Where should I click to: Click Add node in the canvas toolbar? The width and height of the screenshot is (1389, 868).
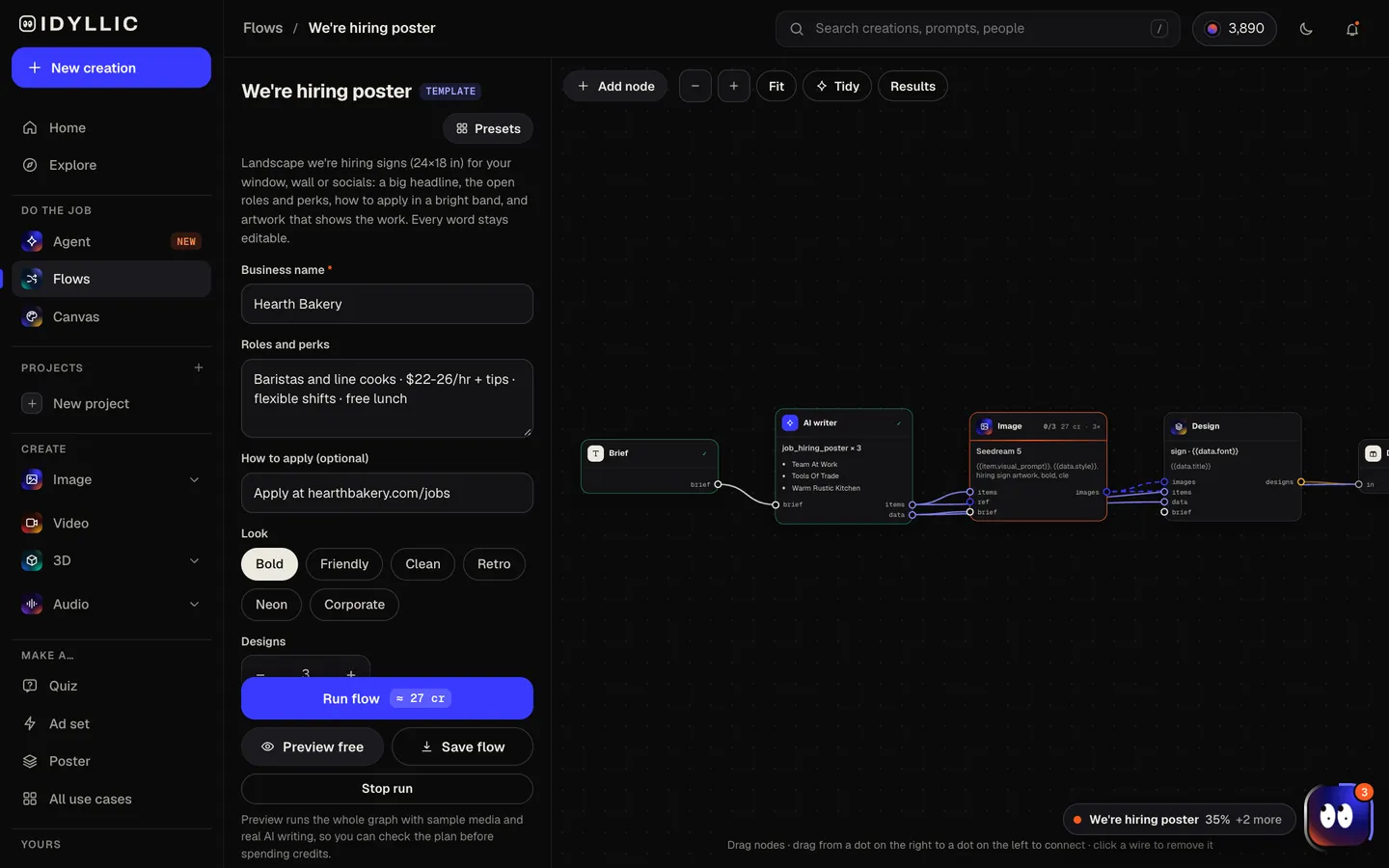pos(615,86)
